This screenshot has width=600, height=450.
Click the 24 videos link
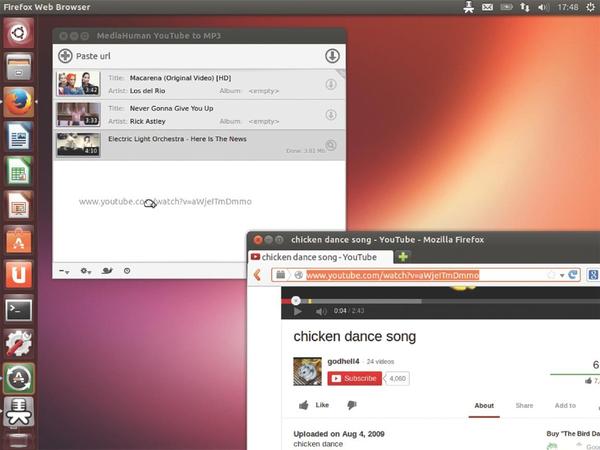[x=380, y=362]
